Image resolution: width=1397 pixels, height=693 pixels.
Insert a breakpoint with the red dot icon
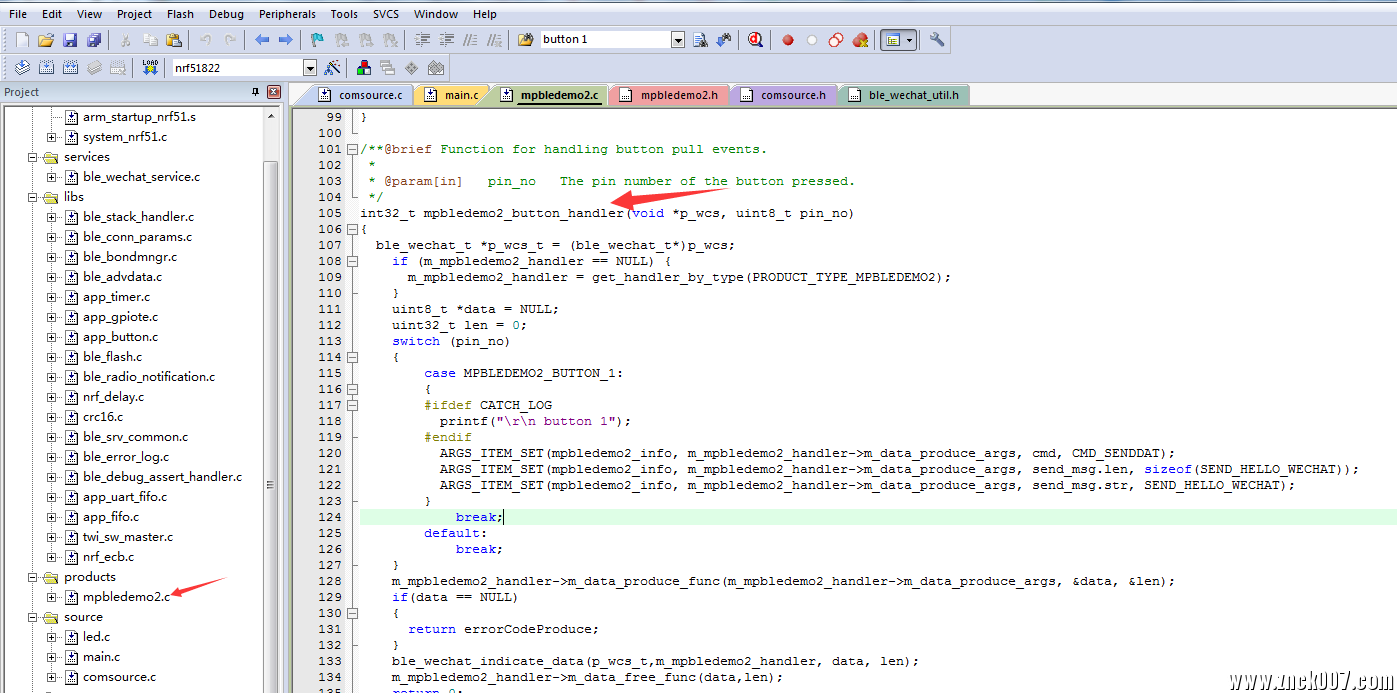[x=788, y=40]
